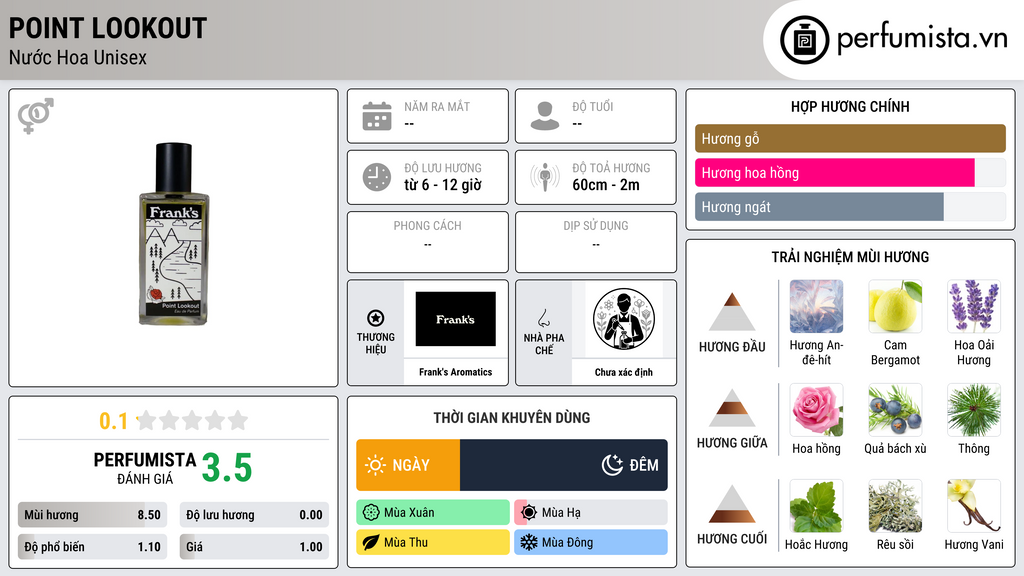Image resolution: width=1024 pixels, height=576 pixels.
Task: Click the calendar icon for Năm ra mắt
Action: (377, 116)
